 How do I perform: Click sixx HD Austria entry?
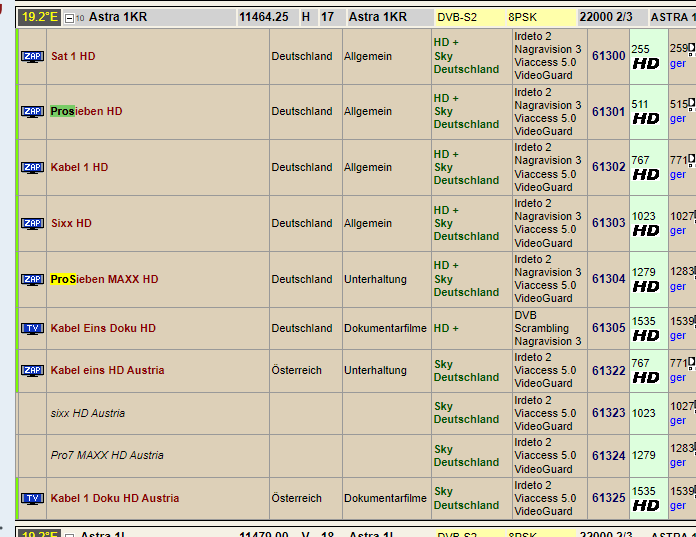coord(88,413)
